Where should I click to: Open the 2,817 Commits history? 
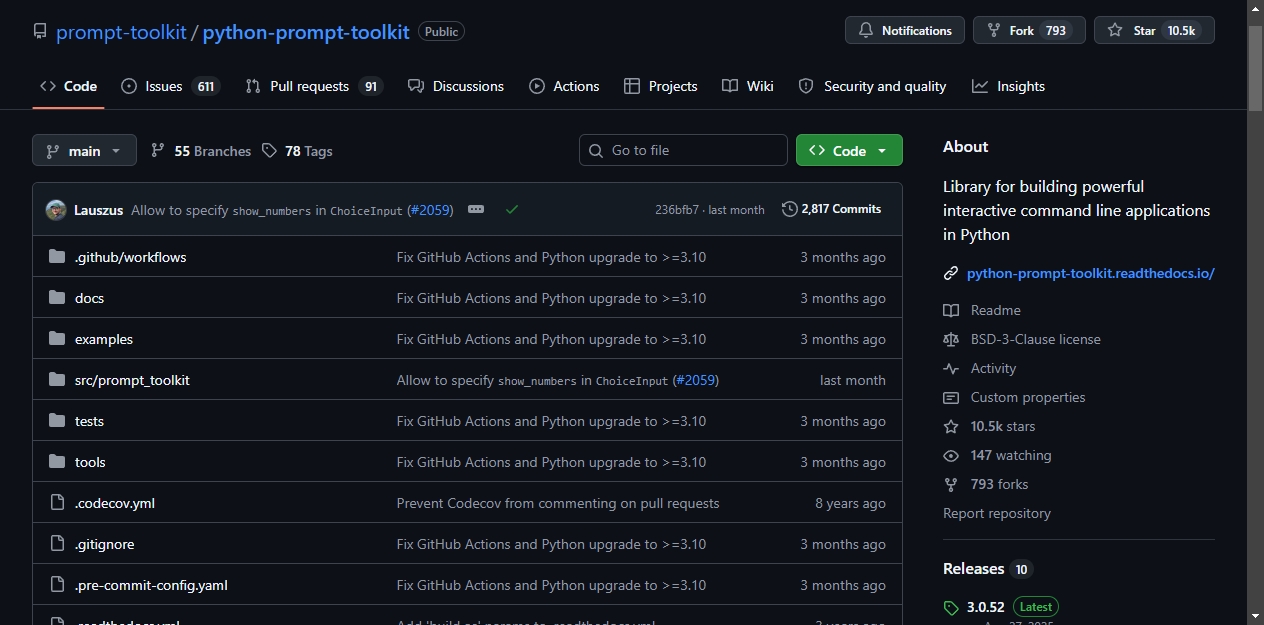tap(832, 209)
